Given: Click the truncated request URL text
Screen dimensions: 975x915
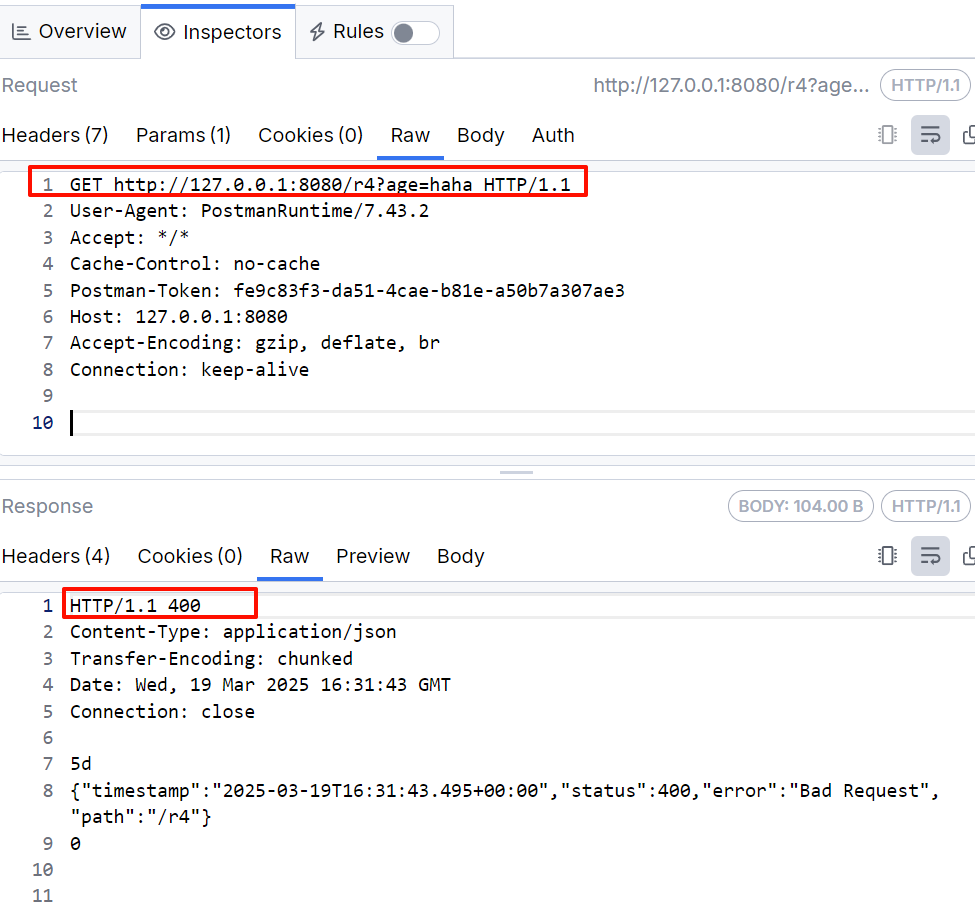Looking at the screenshot, I should pos(731,85).
